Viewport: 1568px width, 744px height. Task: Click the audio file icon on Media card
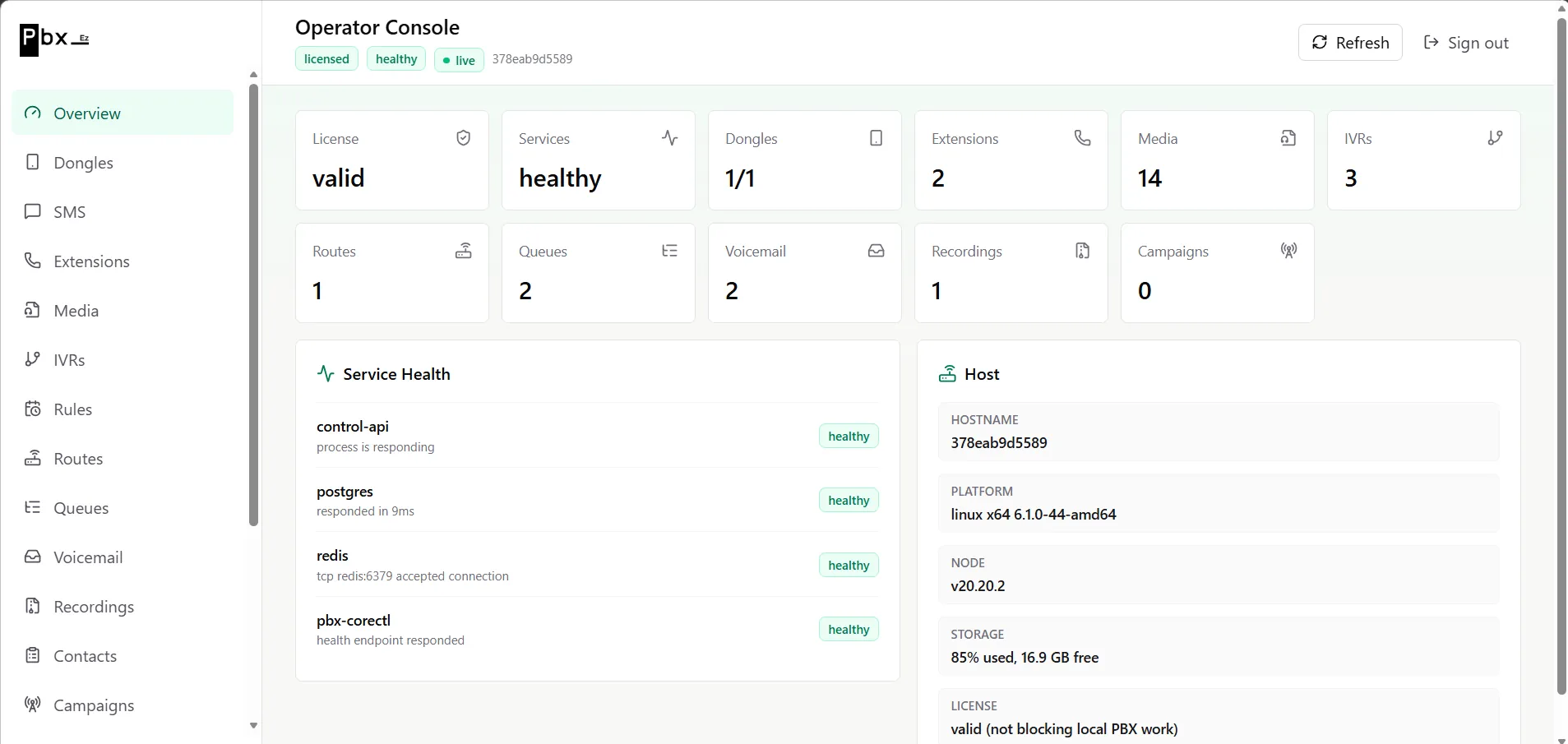coord(1288,138)
